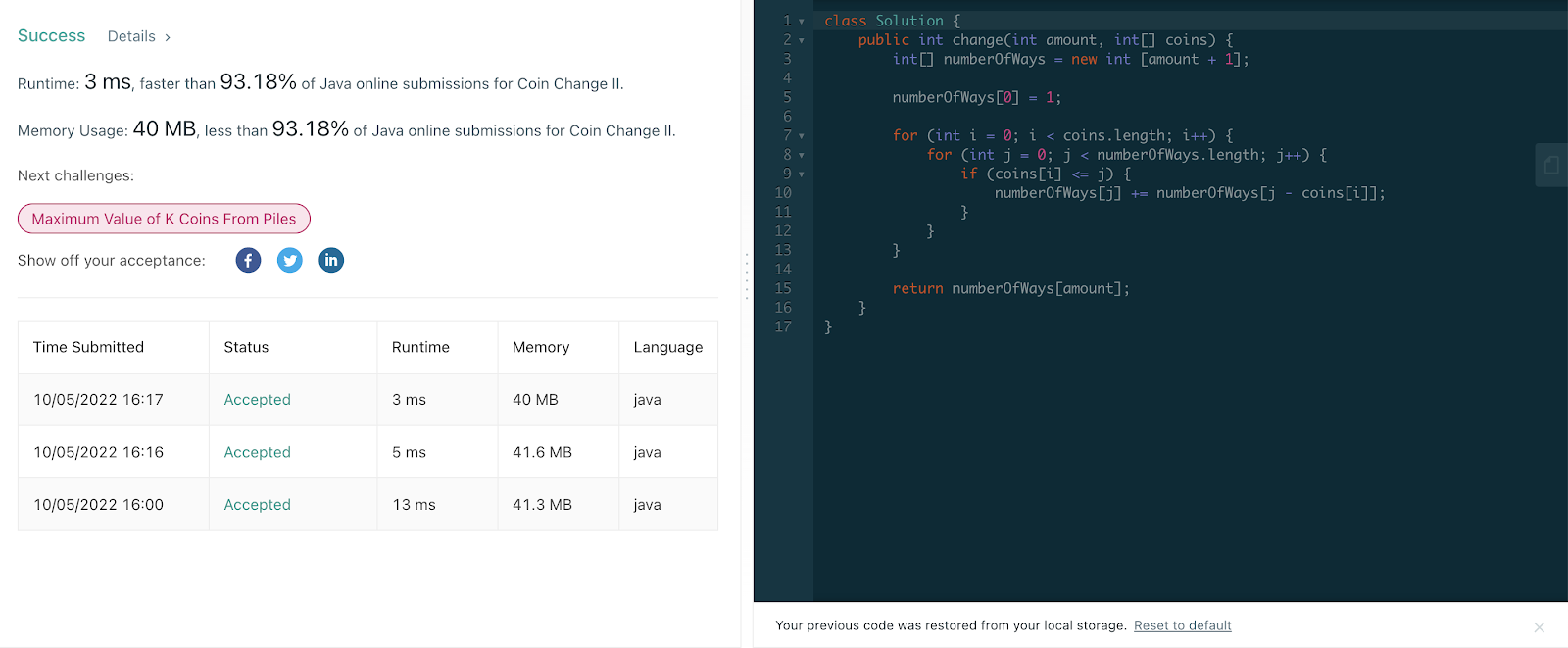Click the panel divider drag handle
Viewport: 1568px width, 648px height.
747,276
